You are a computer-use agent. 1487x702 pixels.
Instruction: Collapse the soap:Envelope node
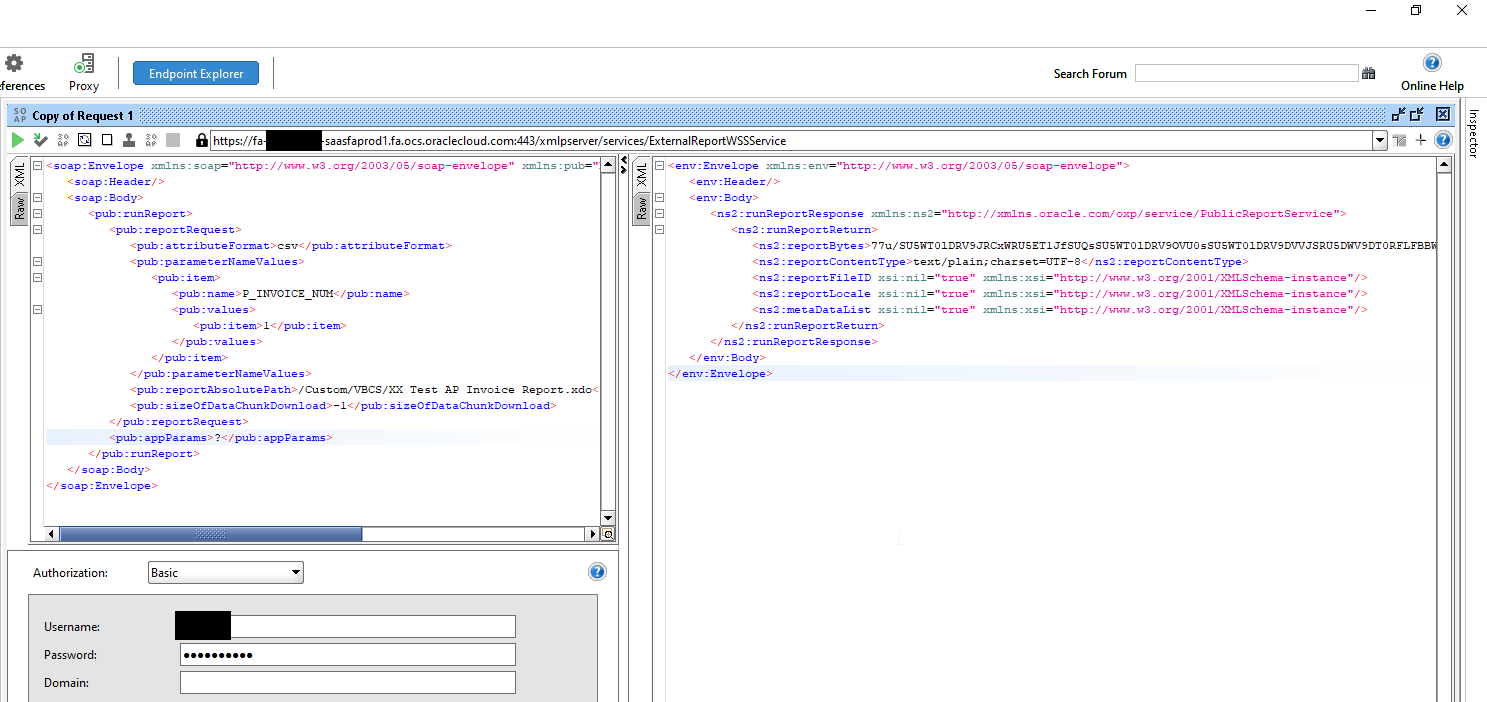pyautogui.click(x=37, y=166)
